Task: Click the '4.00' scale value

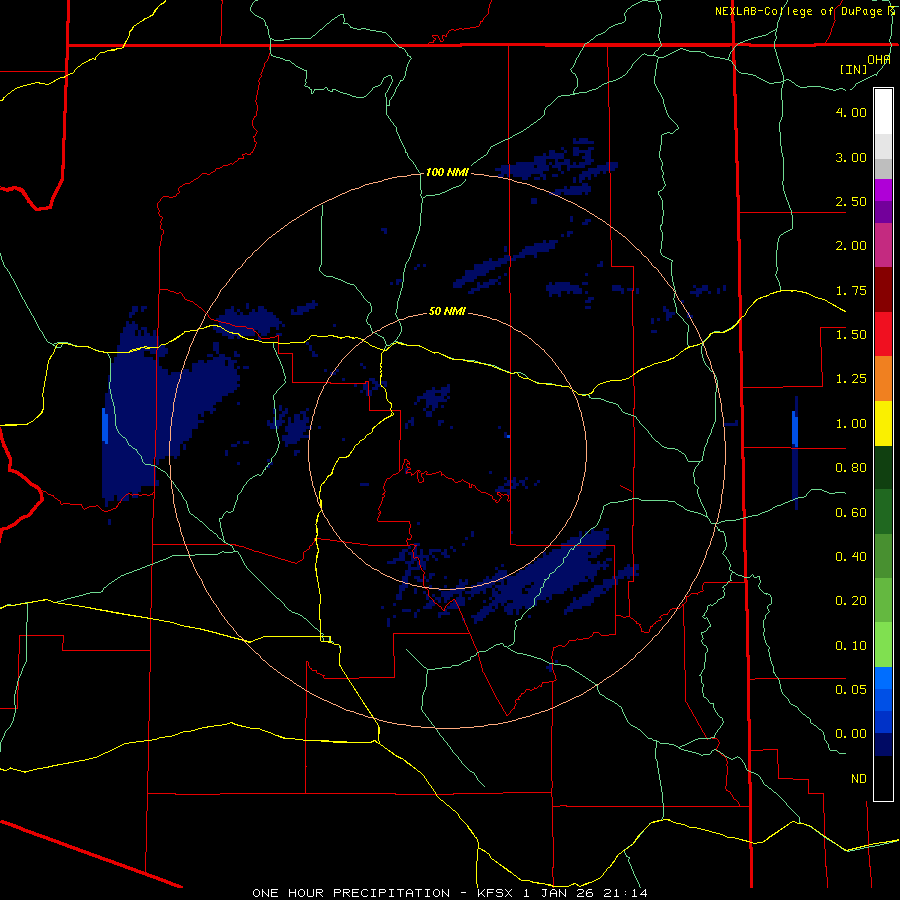Action: tap(851, 112)
